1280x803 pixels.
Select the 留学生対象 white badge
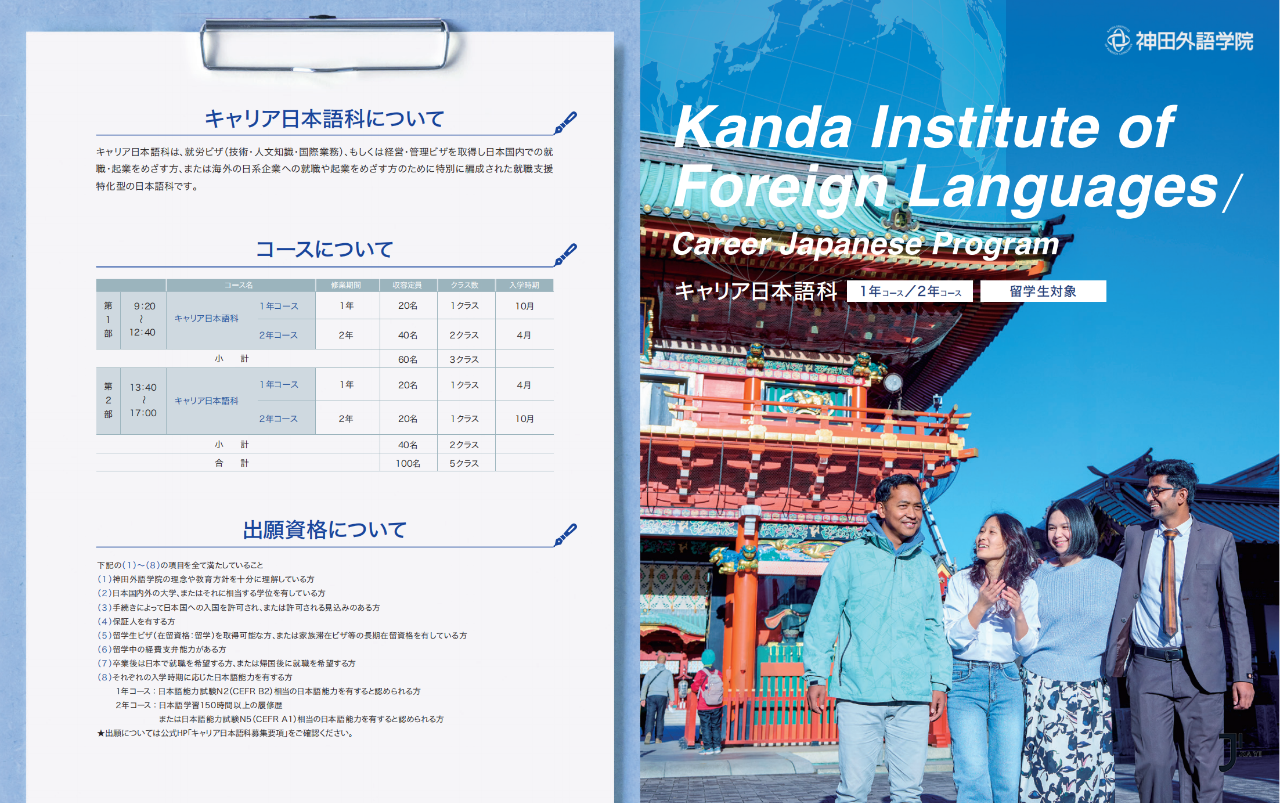point(1043,292)
